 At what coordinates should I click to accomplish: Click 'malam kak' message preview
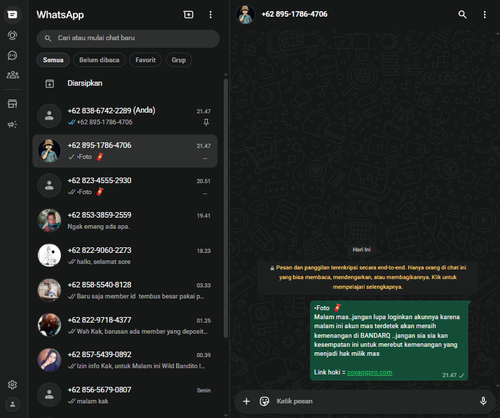click(x=92, y=401)
